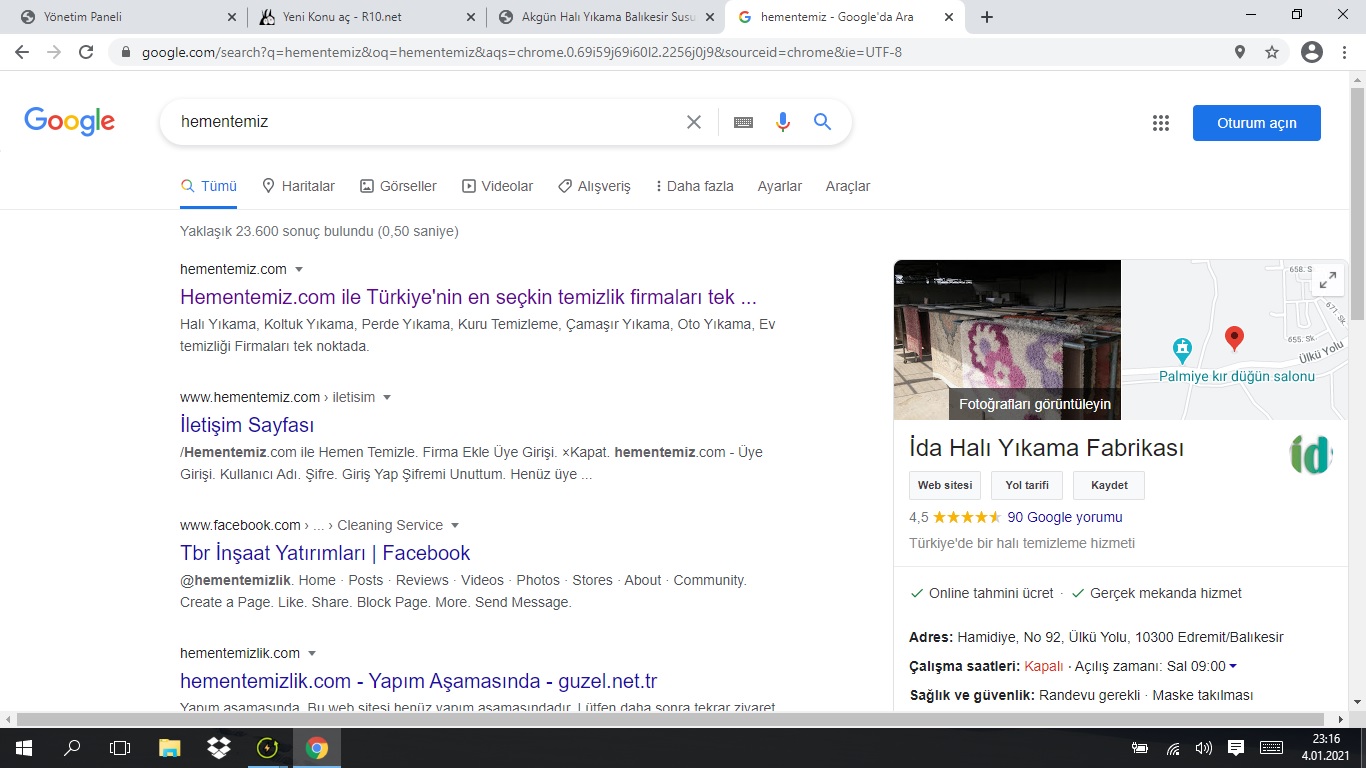The height and width of the screenshot is (768, 1366).
Task: Select the Görseller search tab
Action: tap(398, 186)
